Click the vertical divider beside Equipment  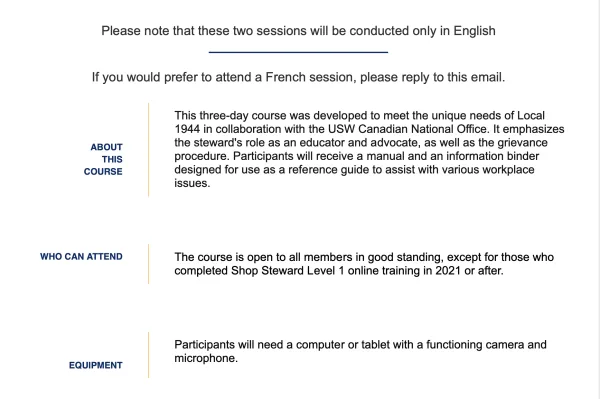click(x=148, y=355)
